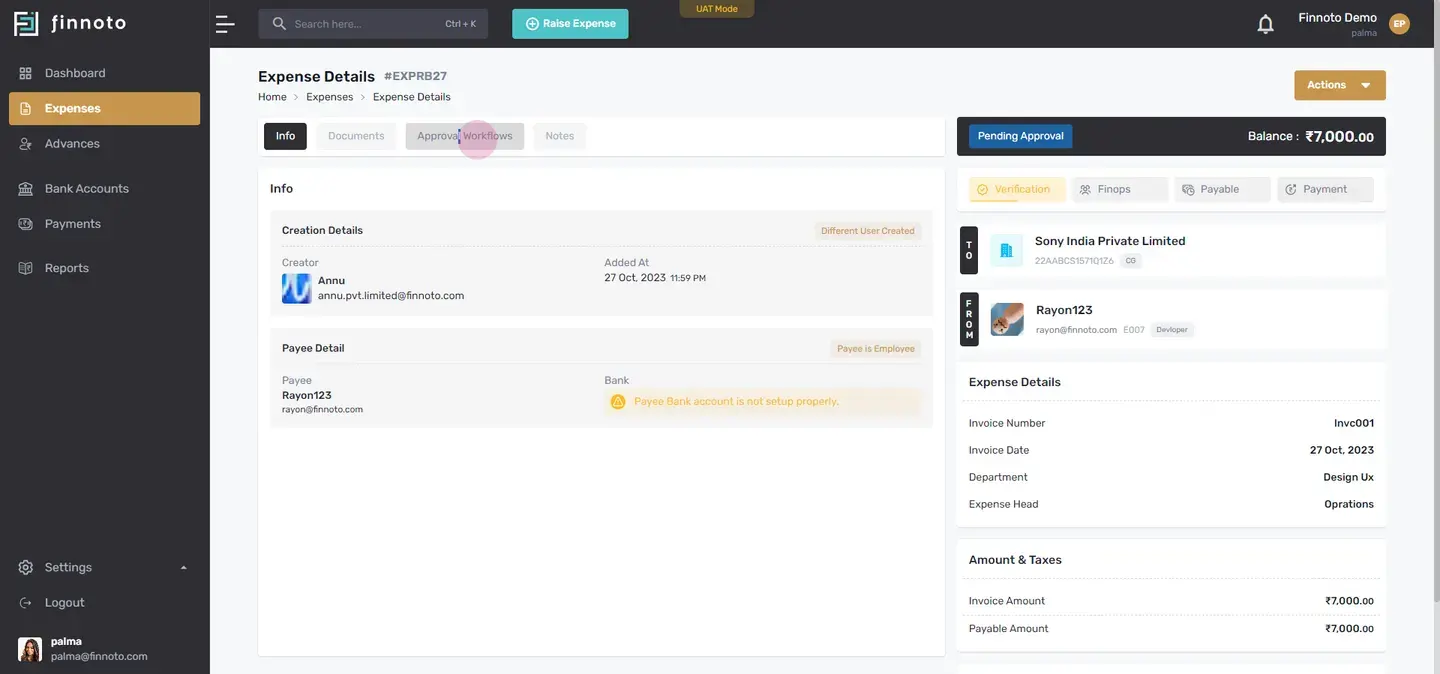Screen dimensions: 1440x674
Task: Click the Reports book icon in sidebar
Action: pos(26,268)
